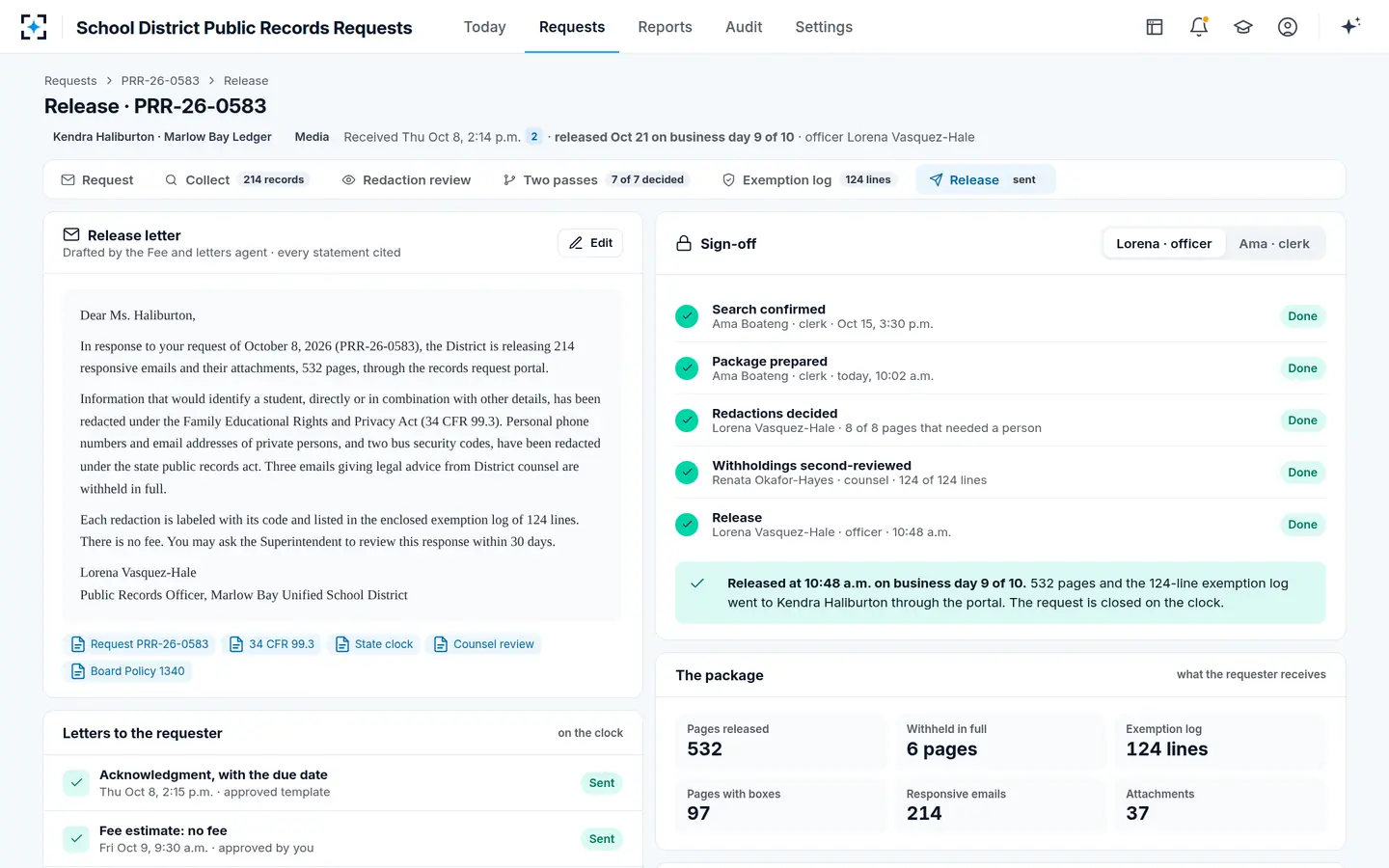Click the Kendra Haliburton requester chip
The image size is (1389, 868).
point(162,137)
